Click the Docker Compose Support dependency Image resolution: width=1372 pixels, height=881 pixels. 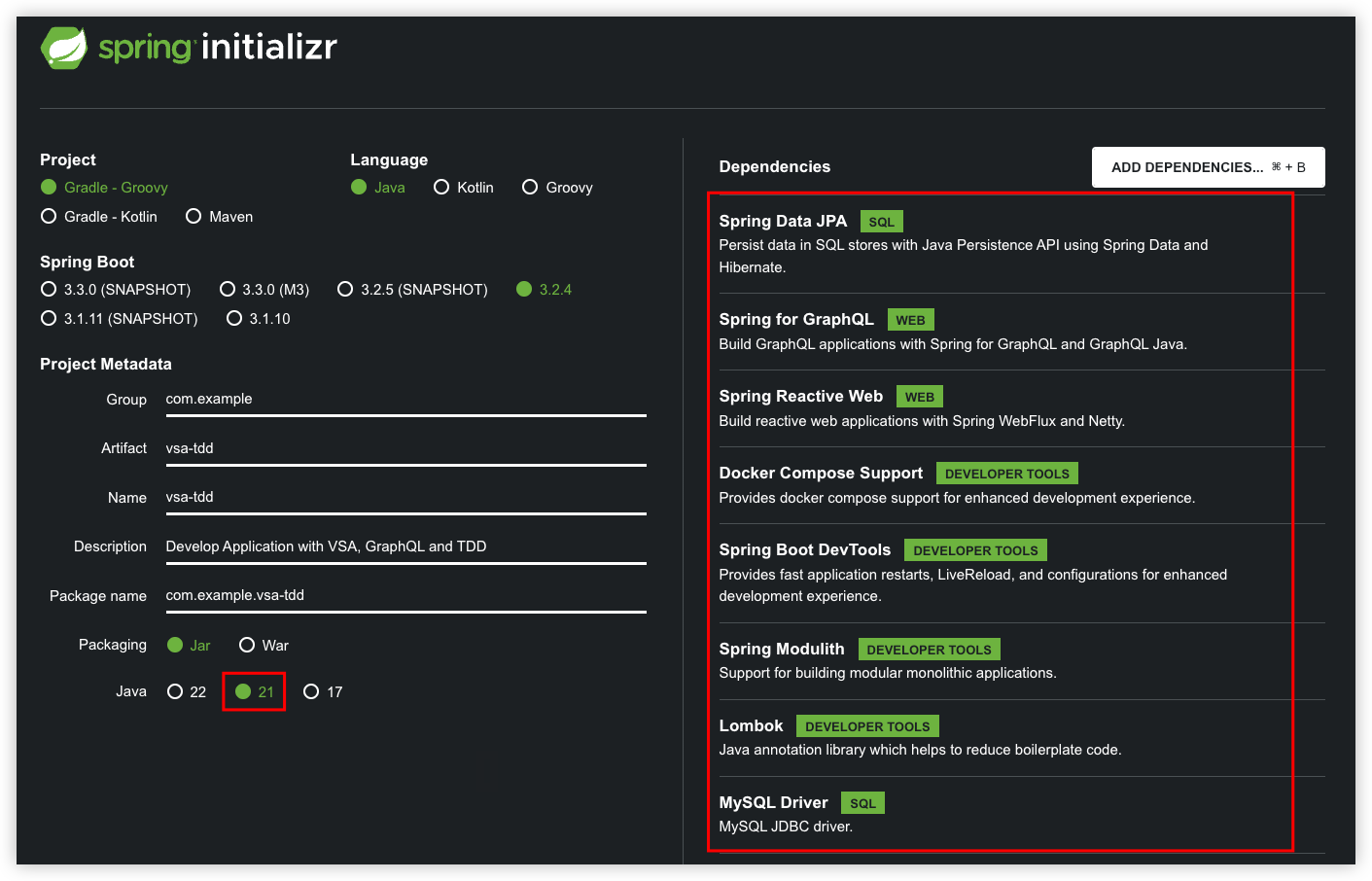[x=1021, y=485]
